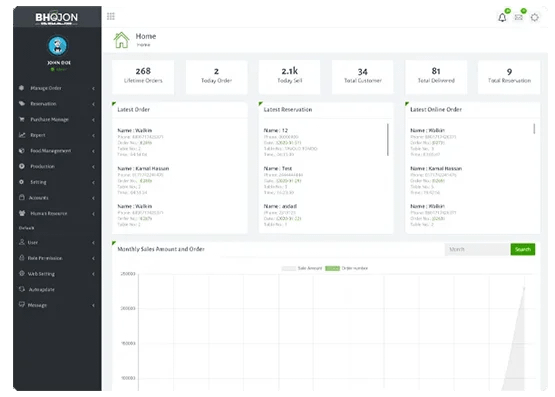The height and width of the screenshot is (397, 555).
Task: Open the Lifetime Orders stat card
Action: (x=143, y=77)
